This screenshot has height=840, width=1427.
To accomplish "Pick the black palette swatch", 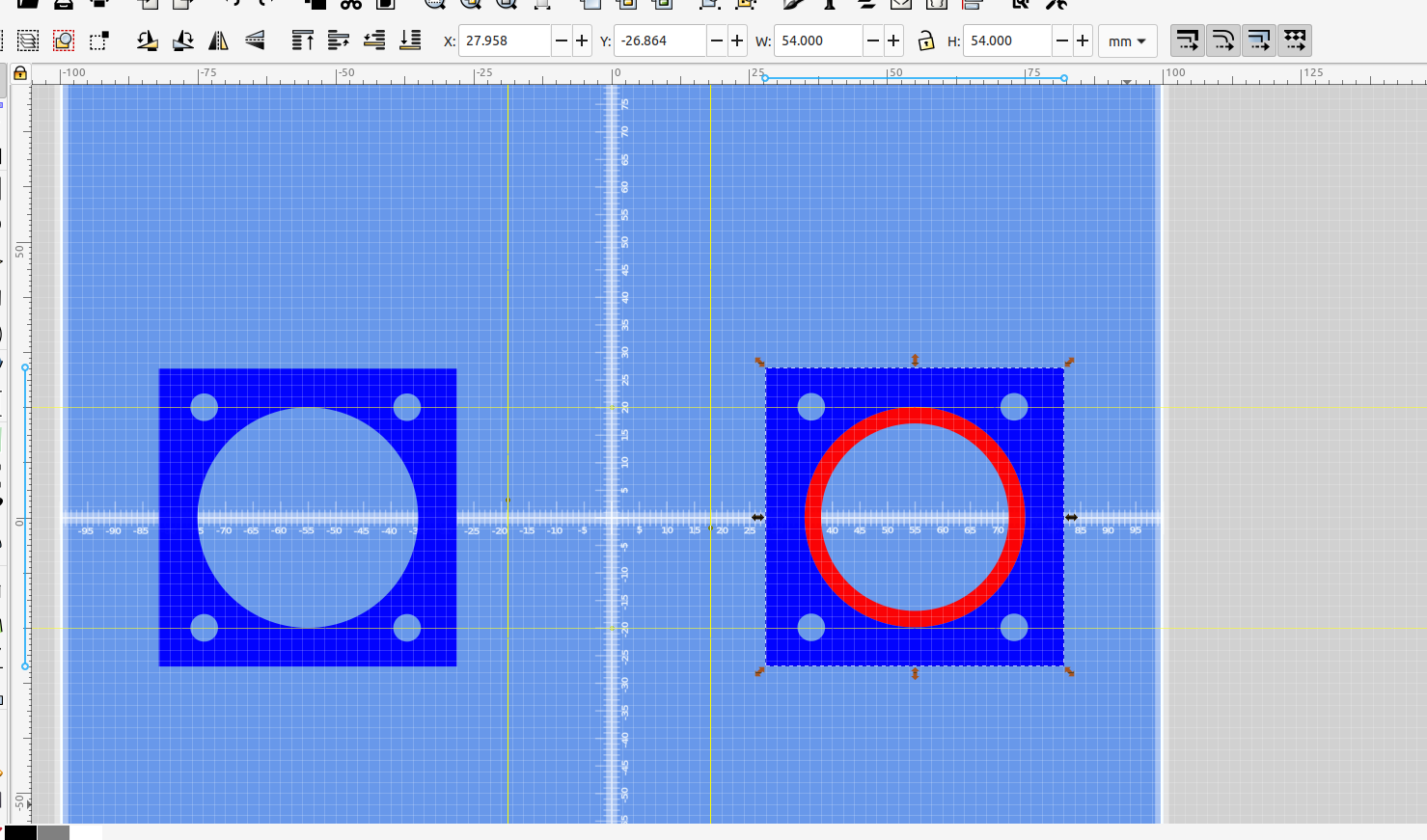I will (20, 832).
